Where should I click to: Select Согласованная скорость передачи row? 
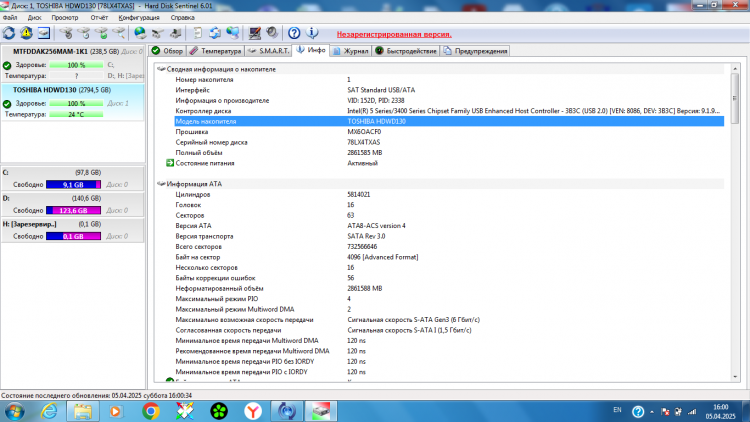pyautogui.click(x=449, y=330)
